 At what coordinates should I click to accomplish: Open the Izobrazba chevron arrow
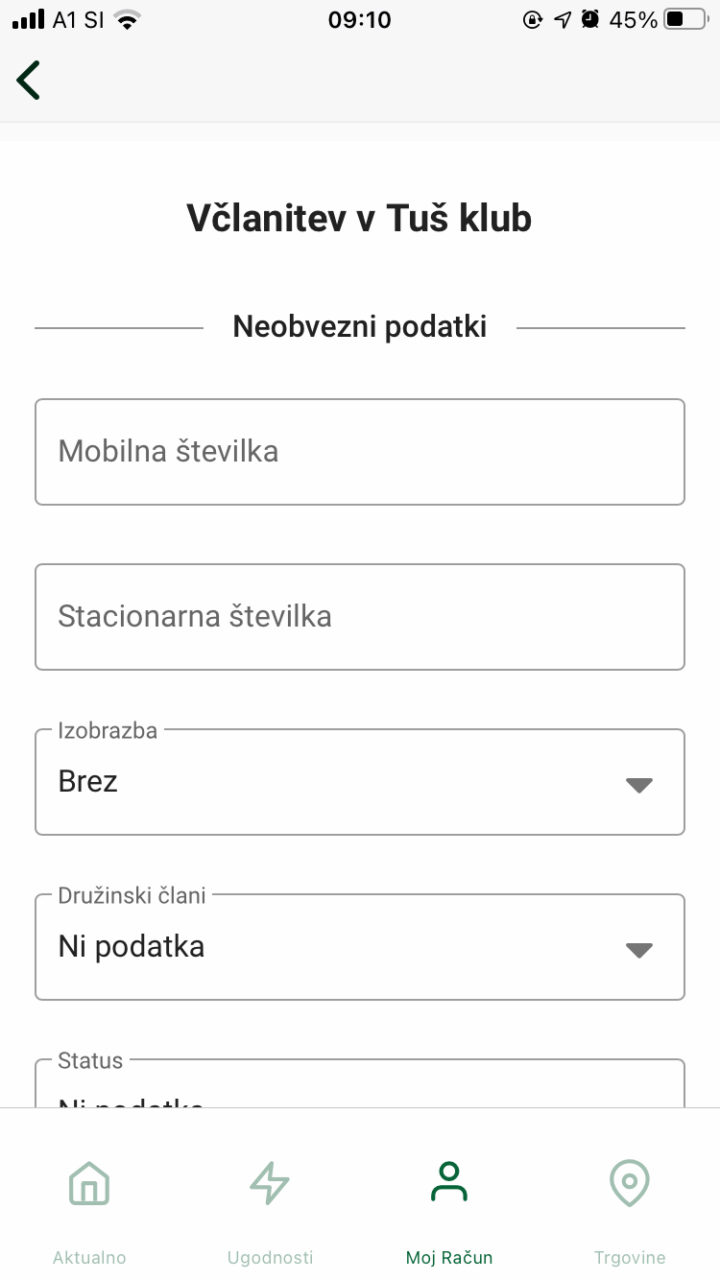641,784
